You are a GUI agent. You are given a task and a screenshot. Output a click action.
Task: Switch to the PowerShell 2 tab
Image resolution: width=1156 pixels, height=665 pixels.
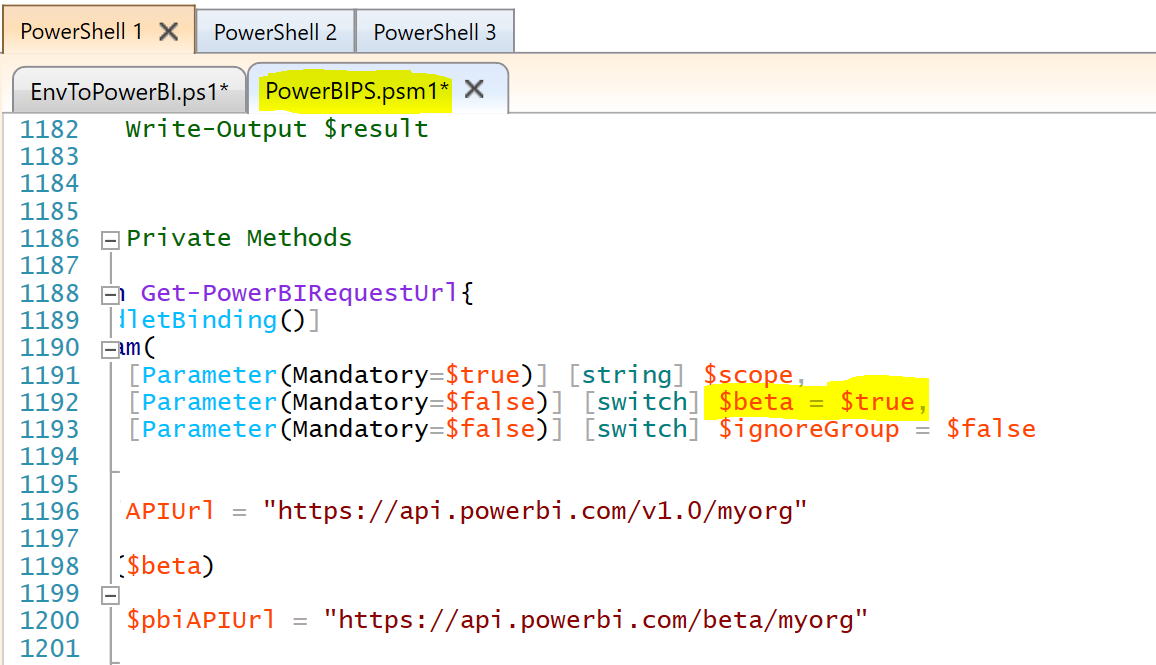pos(274,30)
